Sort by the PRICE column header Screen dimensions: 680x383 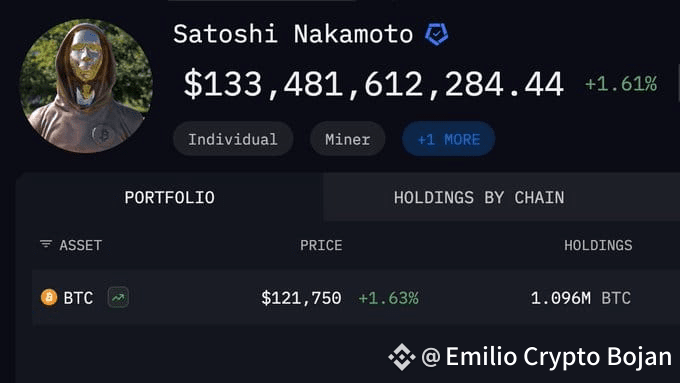[321, 245]
